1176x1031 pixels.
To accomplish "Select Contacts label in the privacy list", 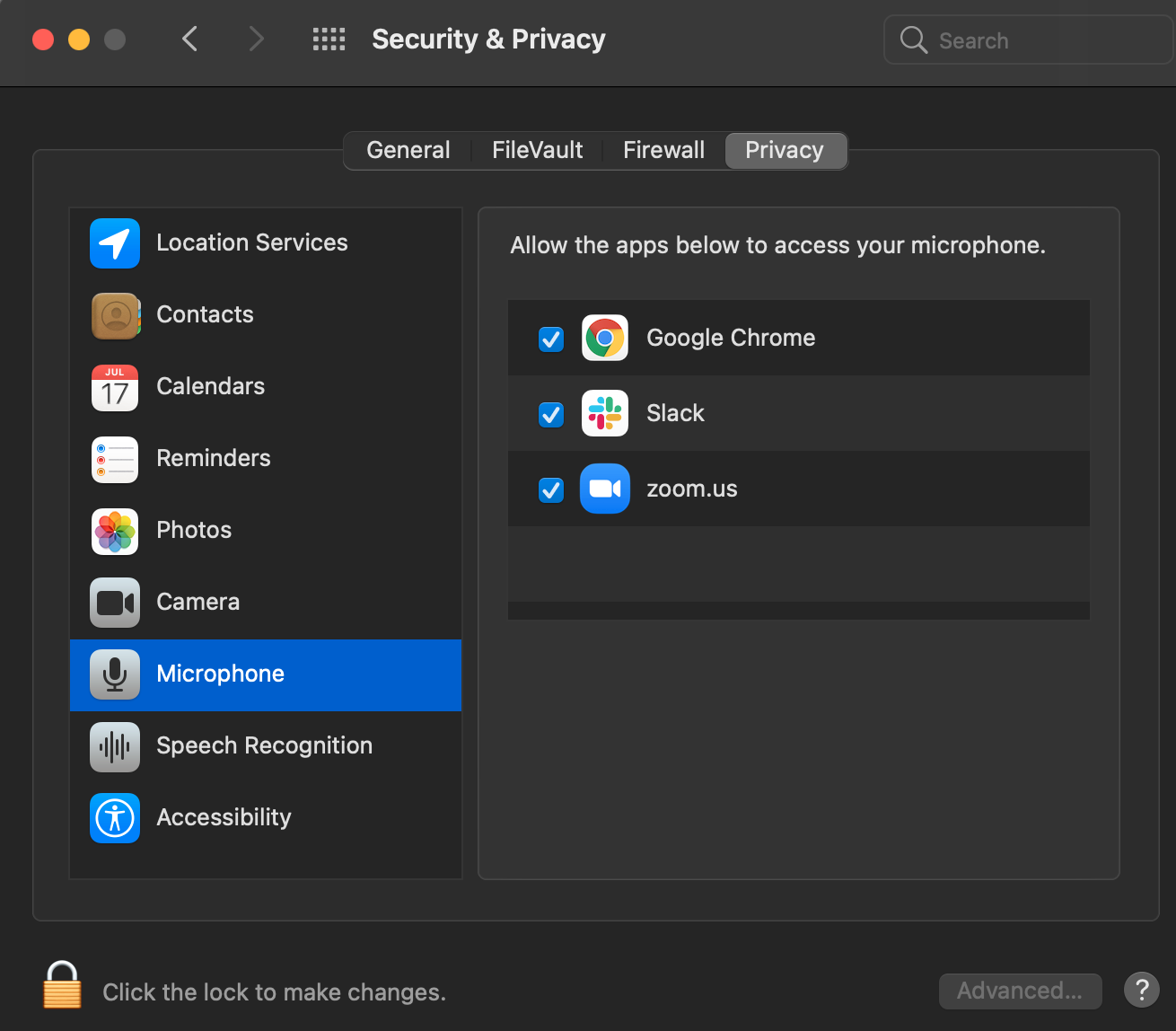I will point(205,314).
